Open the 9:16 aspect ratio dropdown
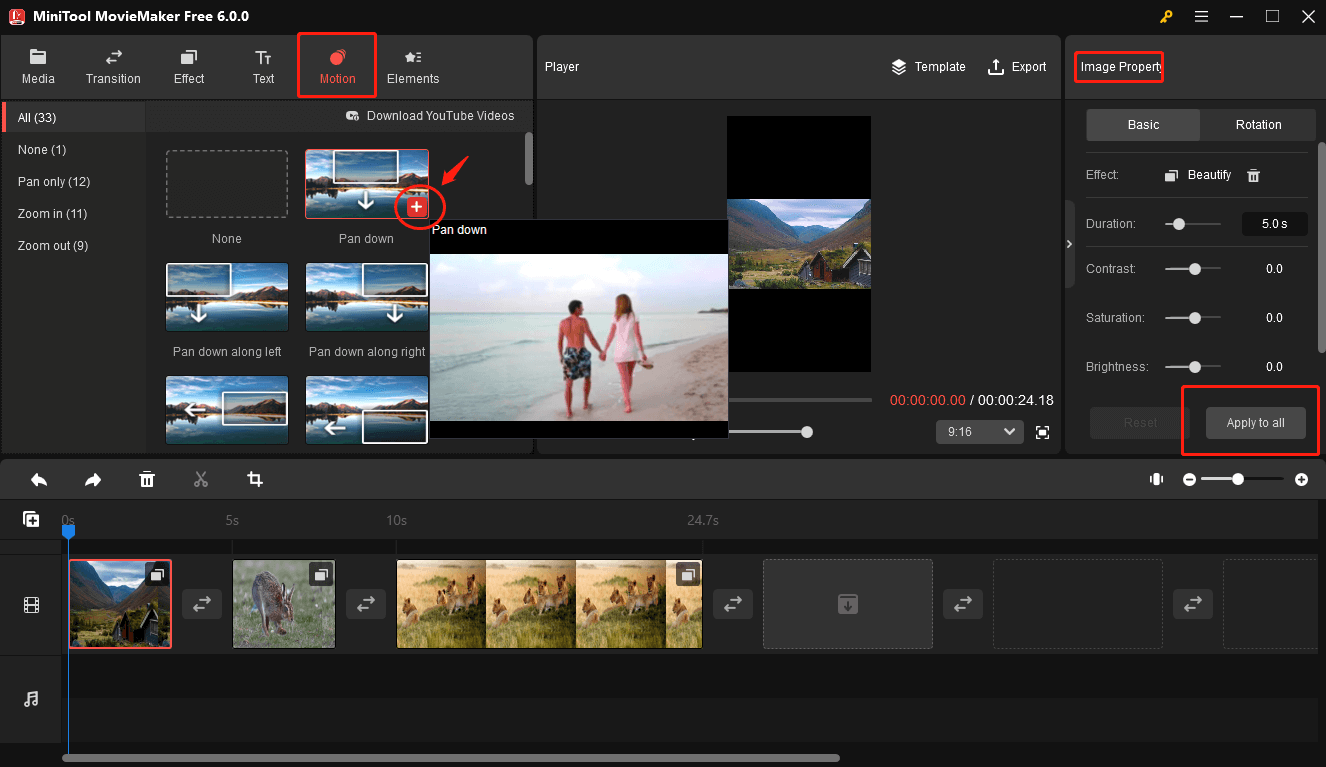This screenshot has height=767, width=1326. point(979,432)
